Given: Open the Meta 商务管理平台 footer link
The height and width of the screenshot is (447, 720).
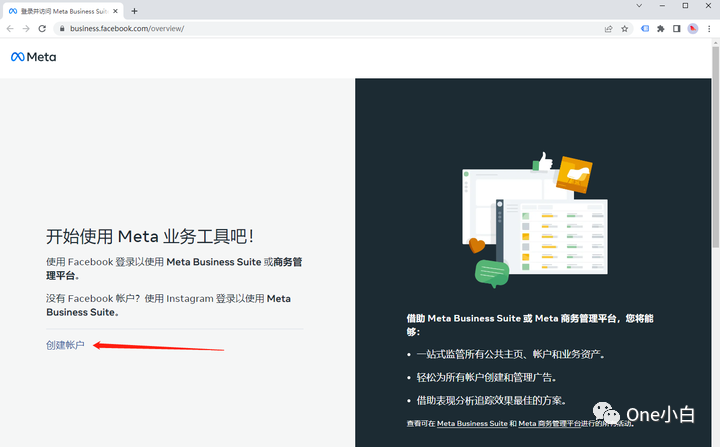Looking at the screenshot, I should pos(550,424).
